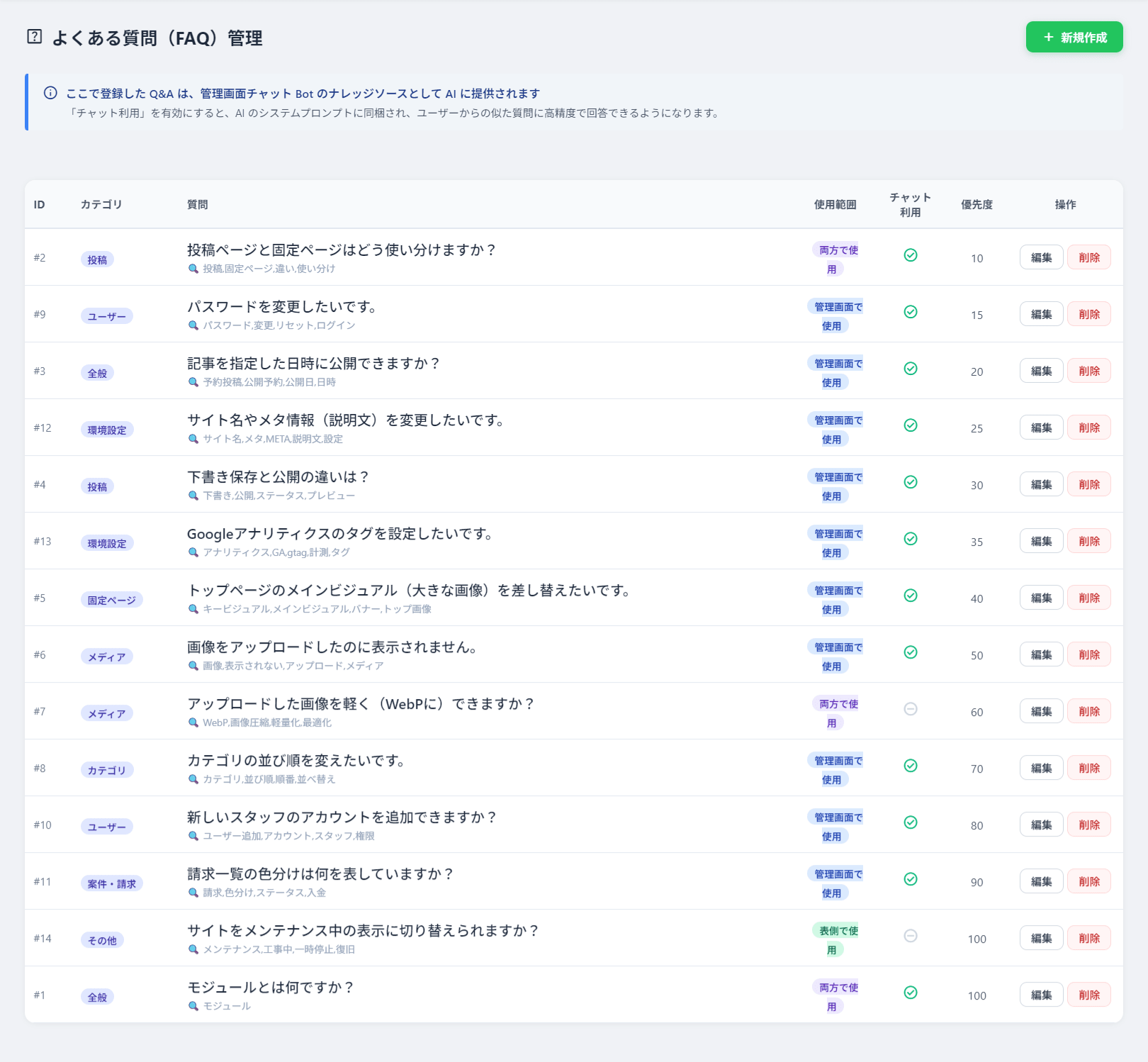Click 削除 for row #4 下書き保存
The height and width of the screenshot is (1062, 1148).
pyautogui.click(x=1089, y=484)
